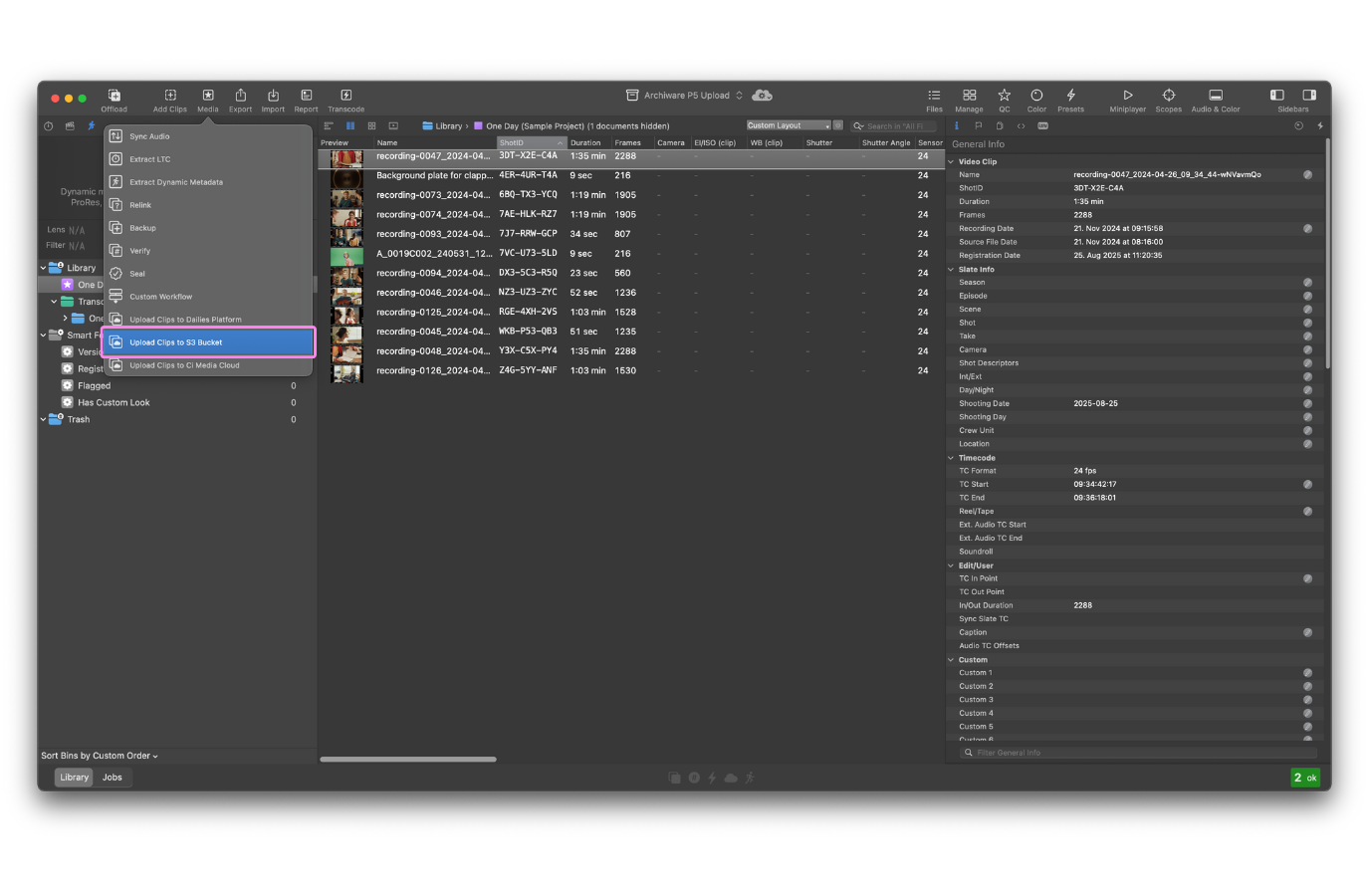Toggle the left sidebar visibility

[x=1277, y=96]
